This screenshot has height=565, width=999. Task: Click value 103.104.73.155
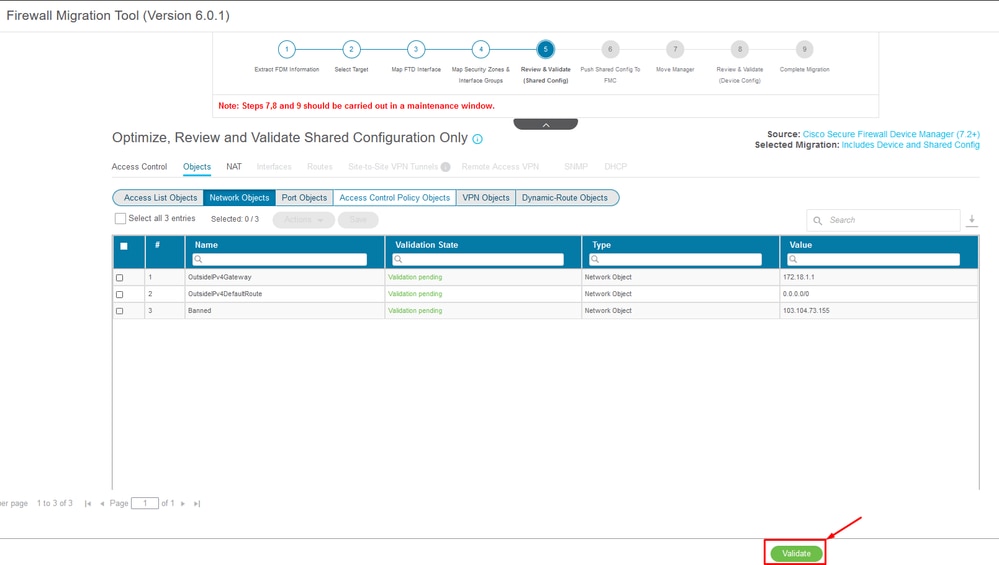[806, 311]
